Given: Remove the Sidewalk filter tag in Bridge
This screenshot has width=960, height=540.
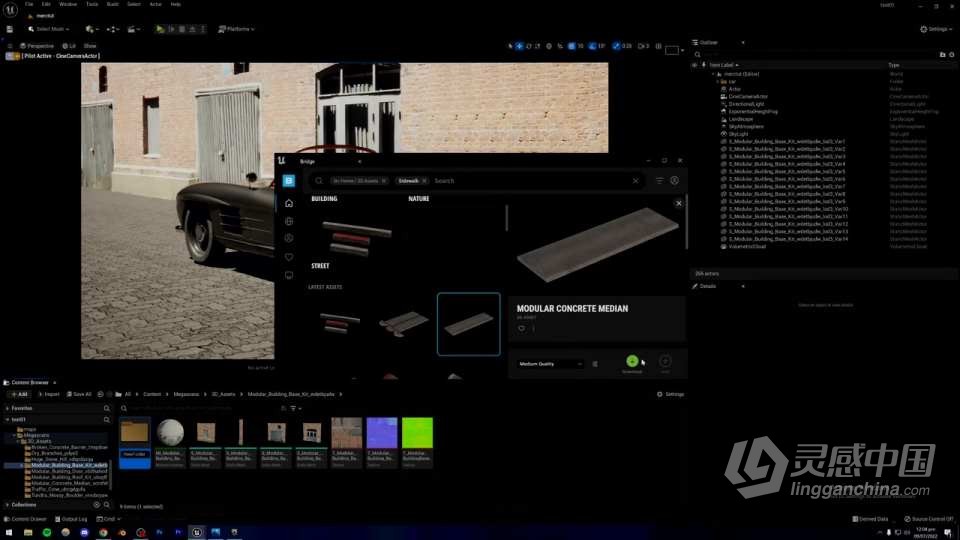Looking at the screenshot, I should 424,181.
